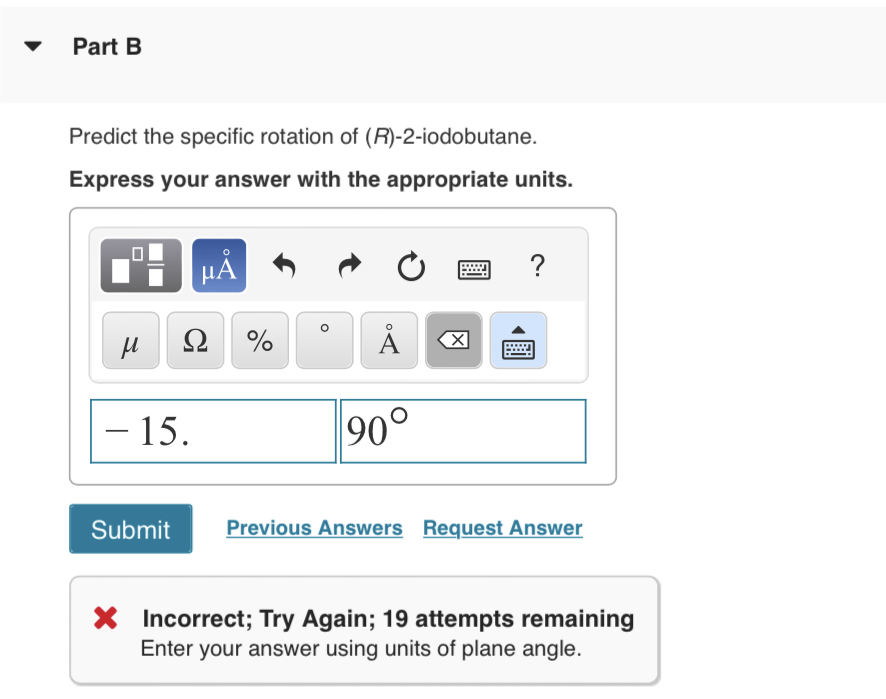Select the units field showing 90 degrees
The height and width of the screenshot is (699, 886).
click(x=463, y=431)
